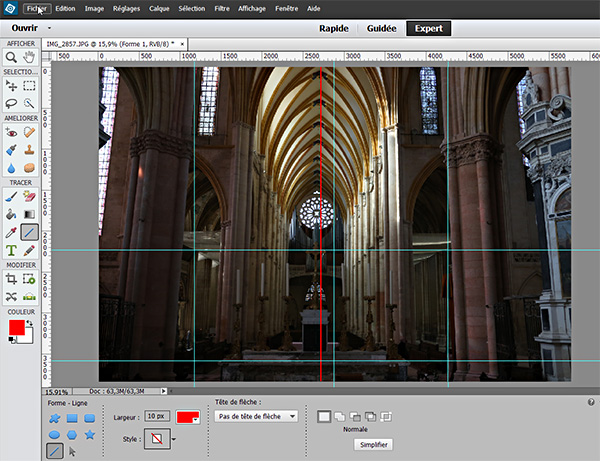The width and height of the screenshot is (600, 461).
Task: Open the Filtre menu
Action: tap(222, 8)
